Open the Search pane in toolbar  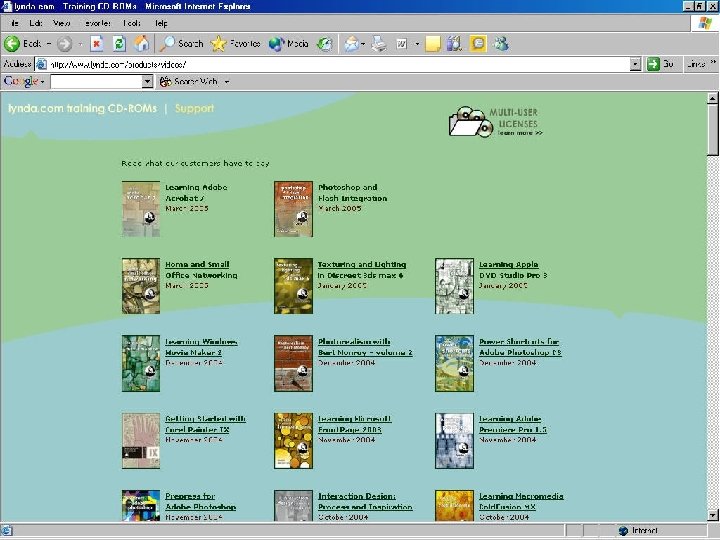(x=181, y=44)
